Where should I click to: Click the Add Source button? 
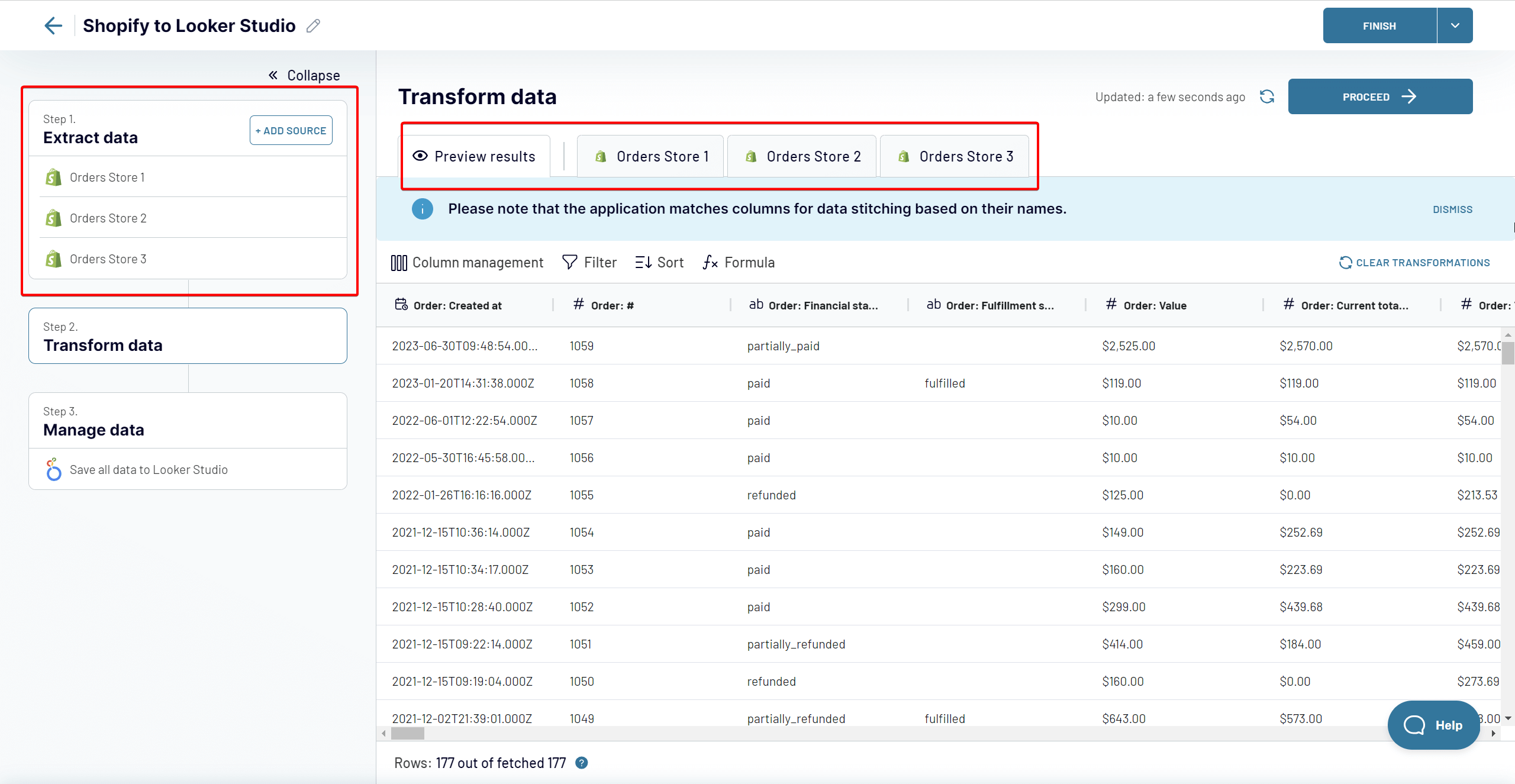[x=291, y=130]
